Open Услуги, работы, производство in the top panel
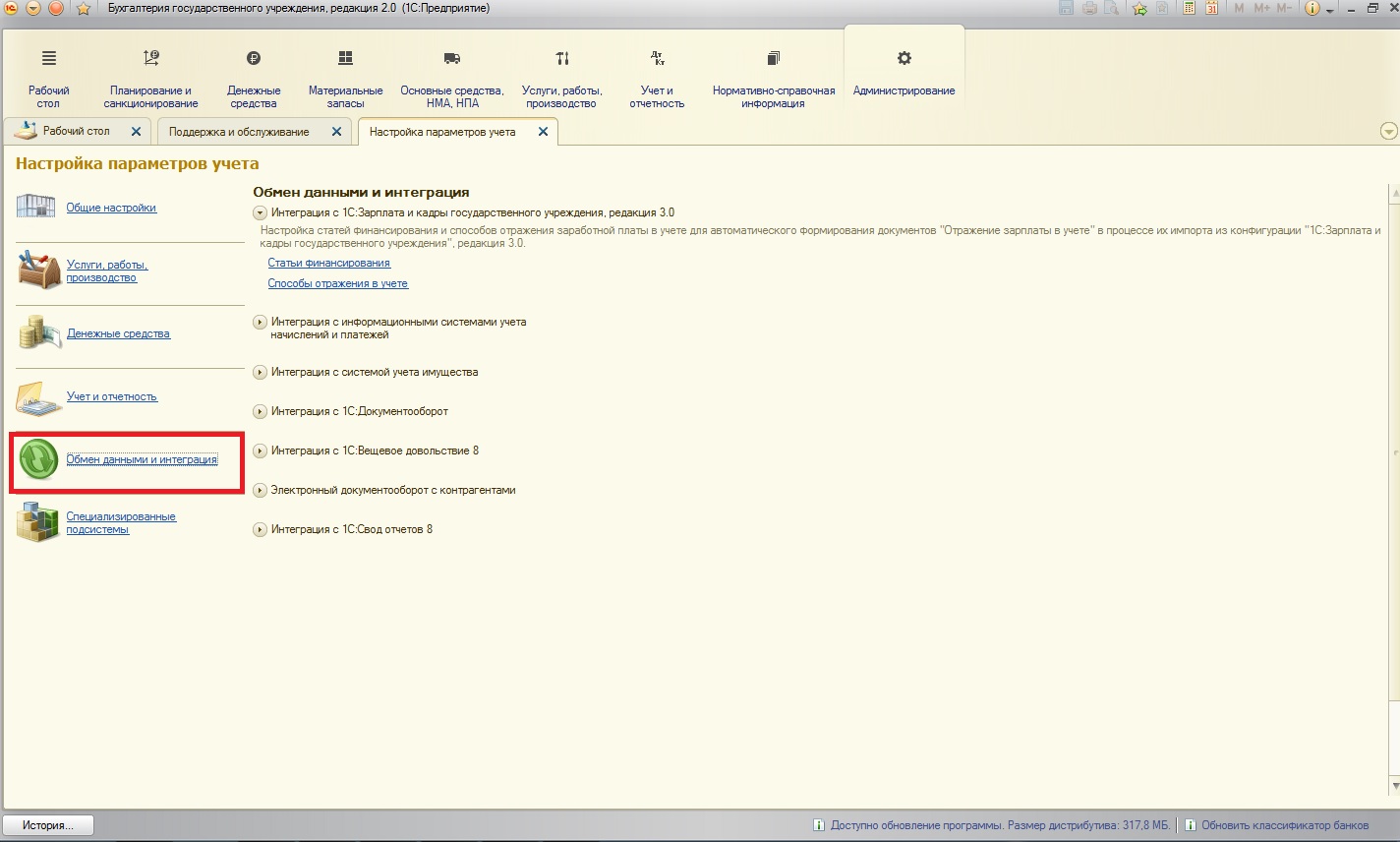This screenshot has height=842, width=1400. coord(561,79)
